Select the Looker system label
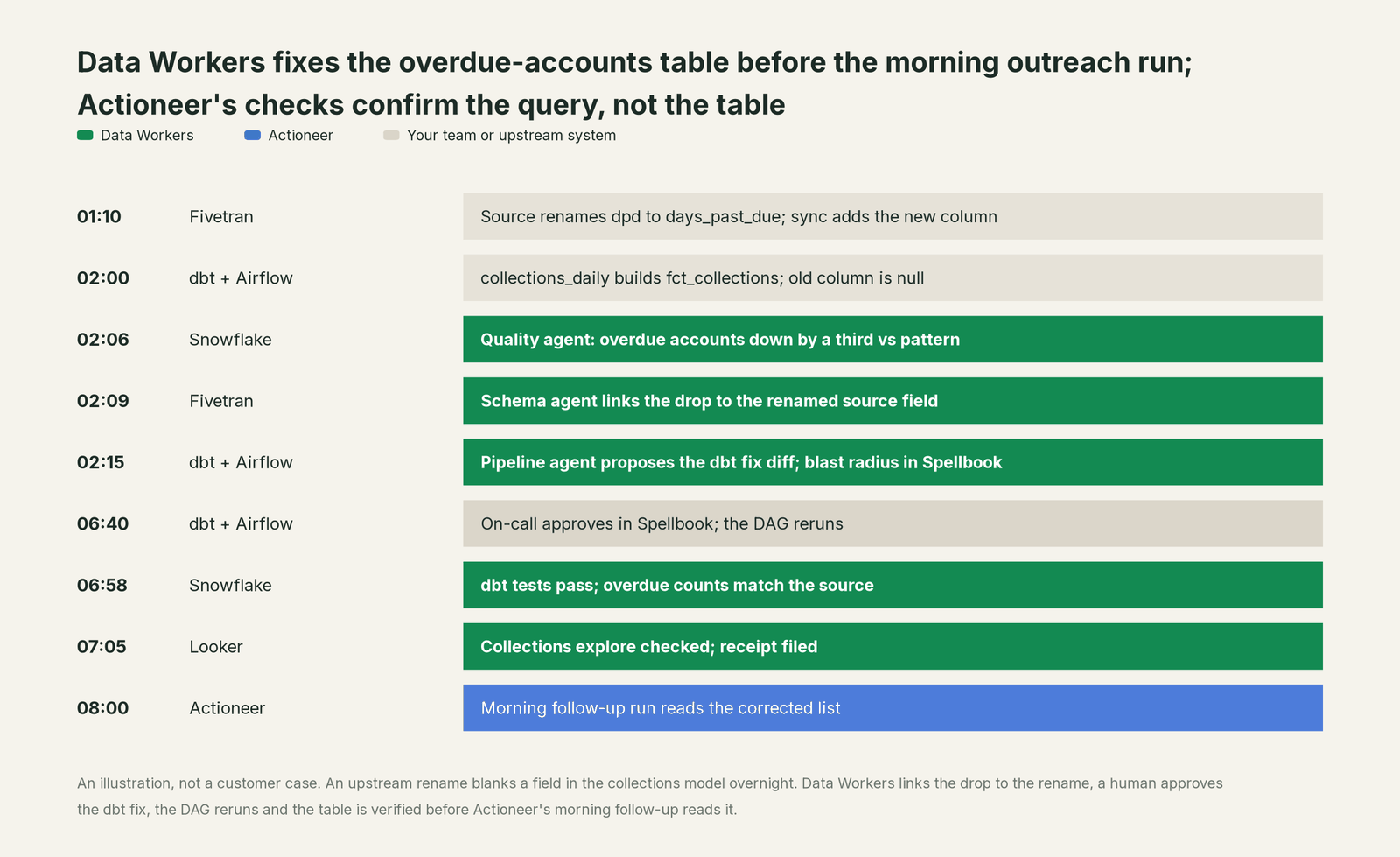The height and width of the screenshot is (857, 1400). (x=216, y=647)
